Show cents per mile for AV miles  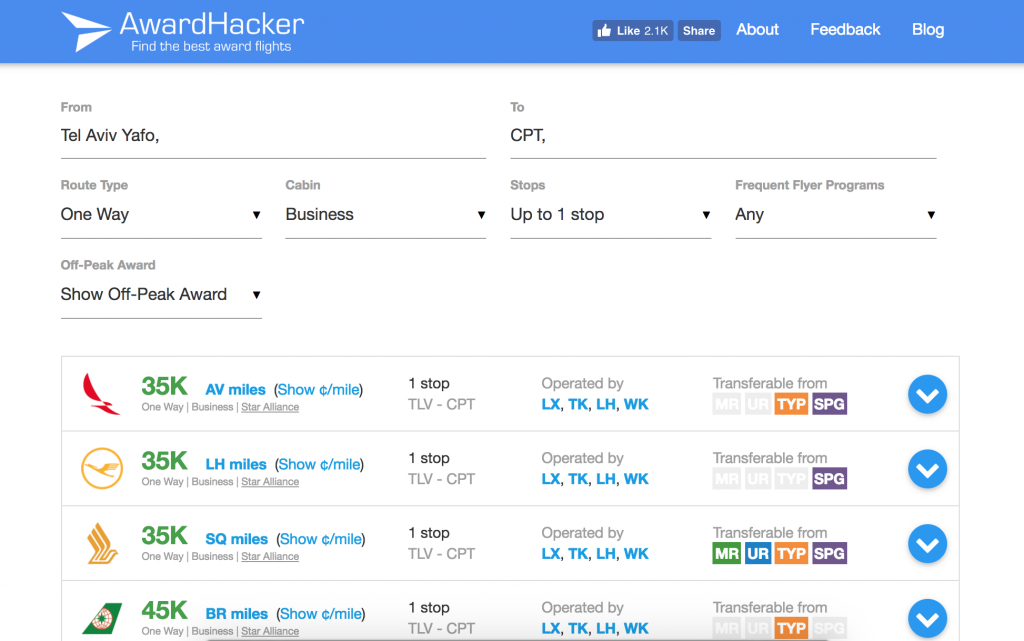click(319, 390)
